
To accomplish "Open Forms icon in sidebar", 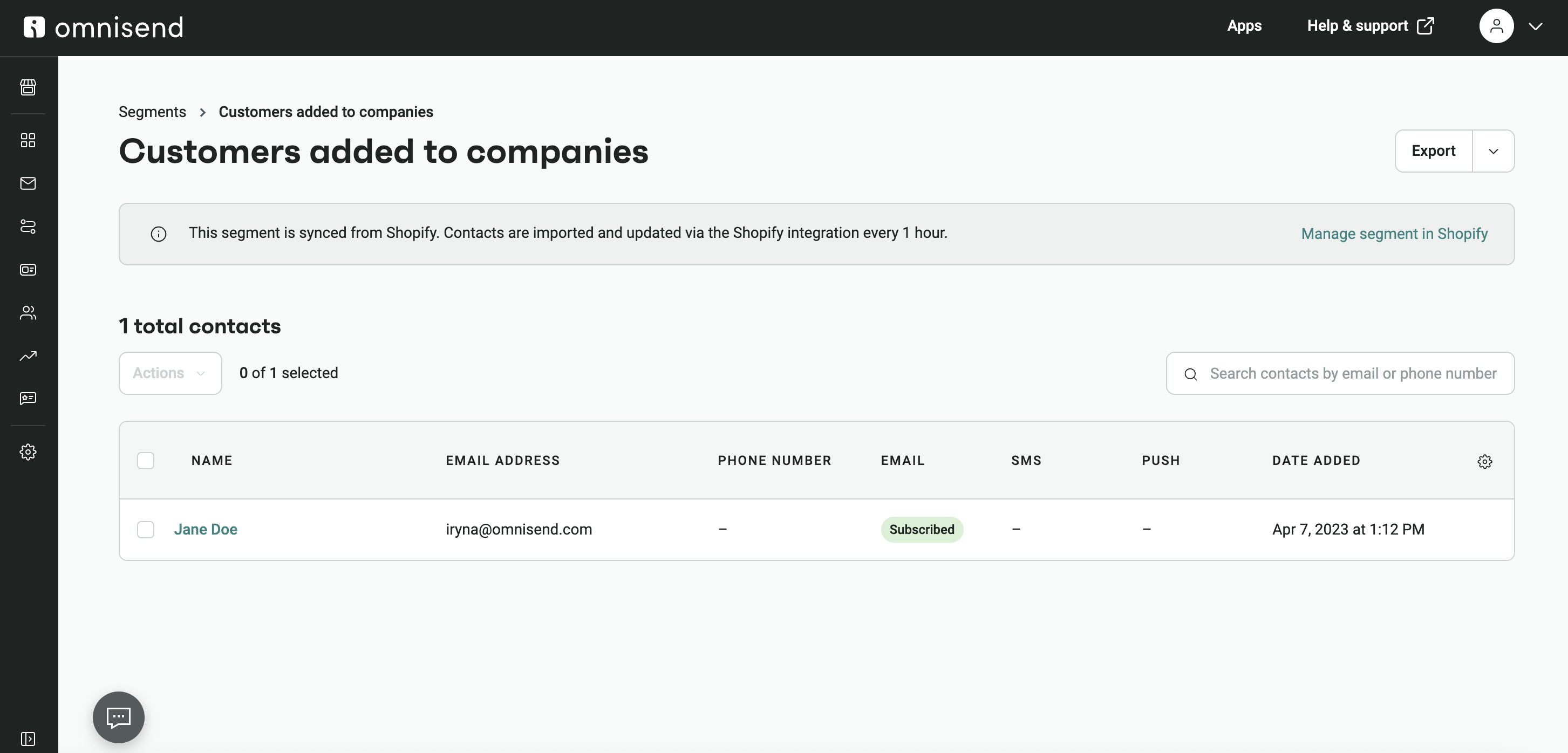I will click(x=28, y=270).
